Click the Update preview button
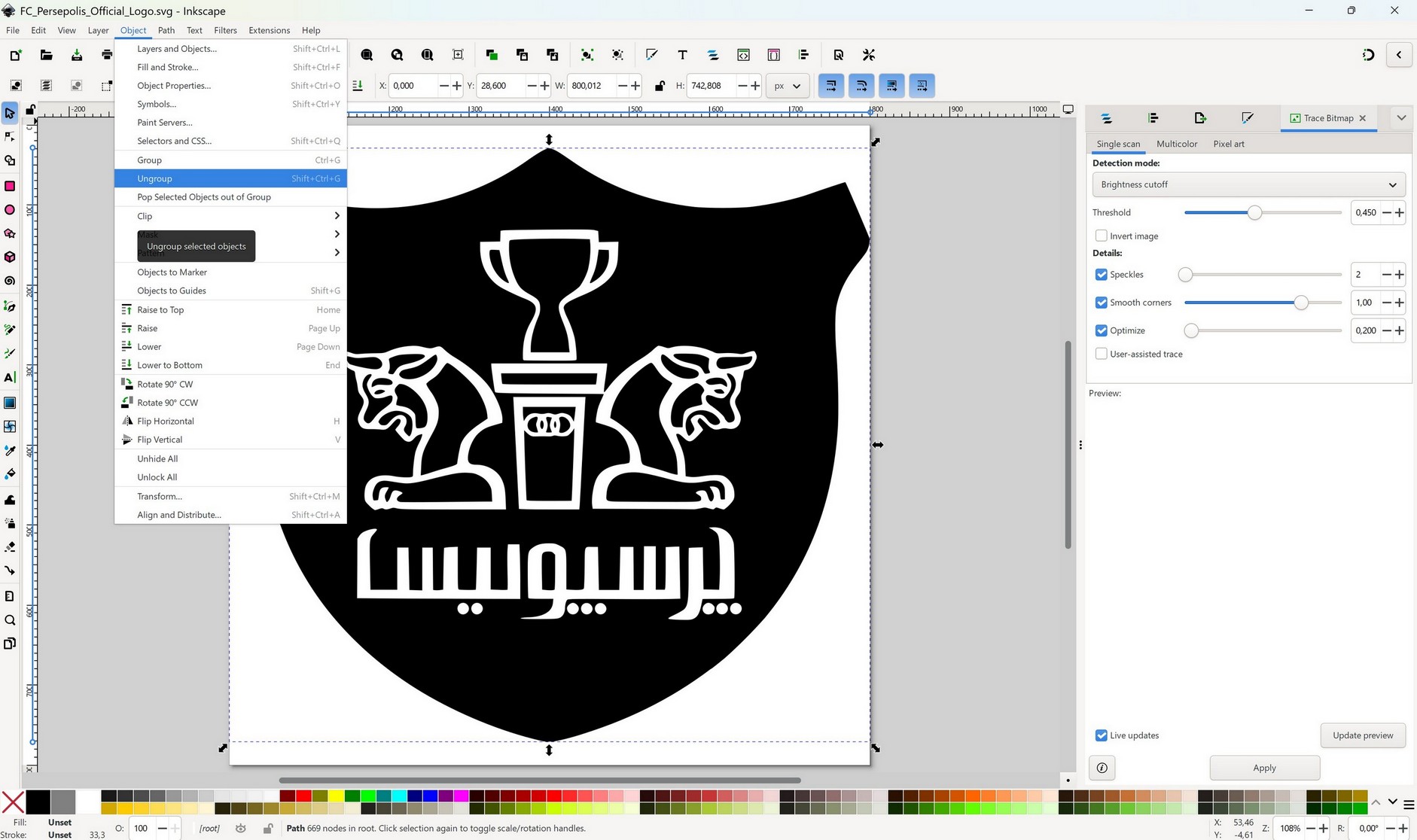The height and width of the screenshot is (840, 1417). coord(1363,735)
